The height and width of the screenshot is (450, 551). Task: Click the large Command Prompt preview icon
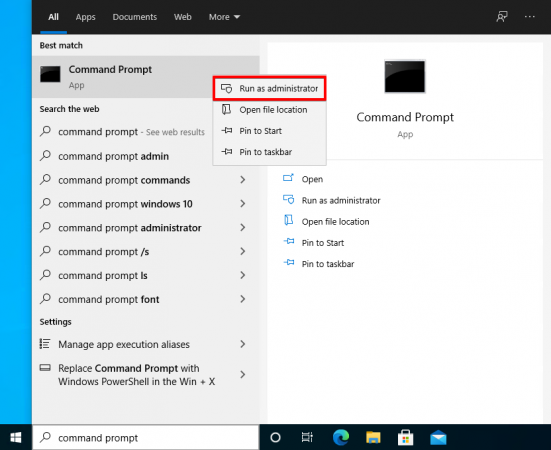[404, 77]
